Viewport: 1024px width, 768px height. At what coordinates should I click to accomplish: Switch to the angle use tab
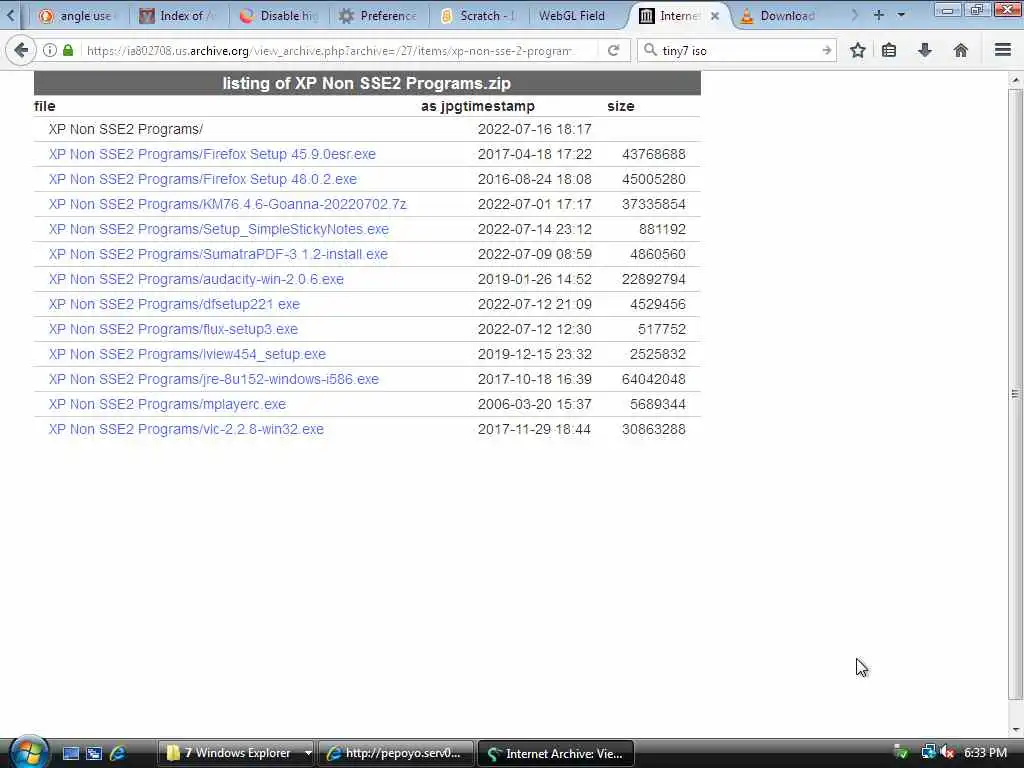75,16
